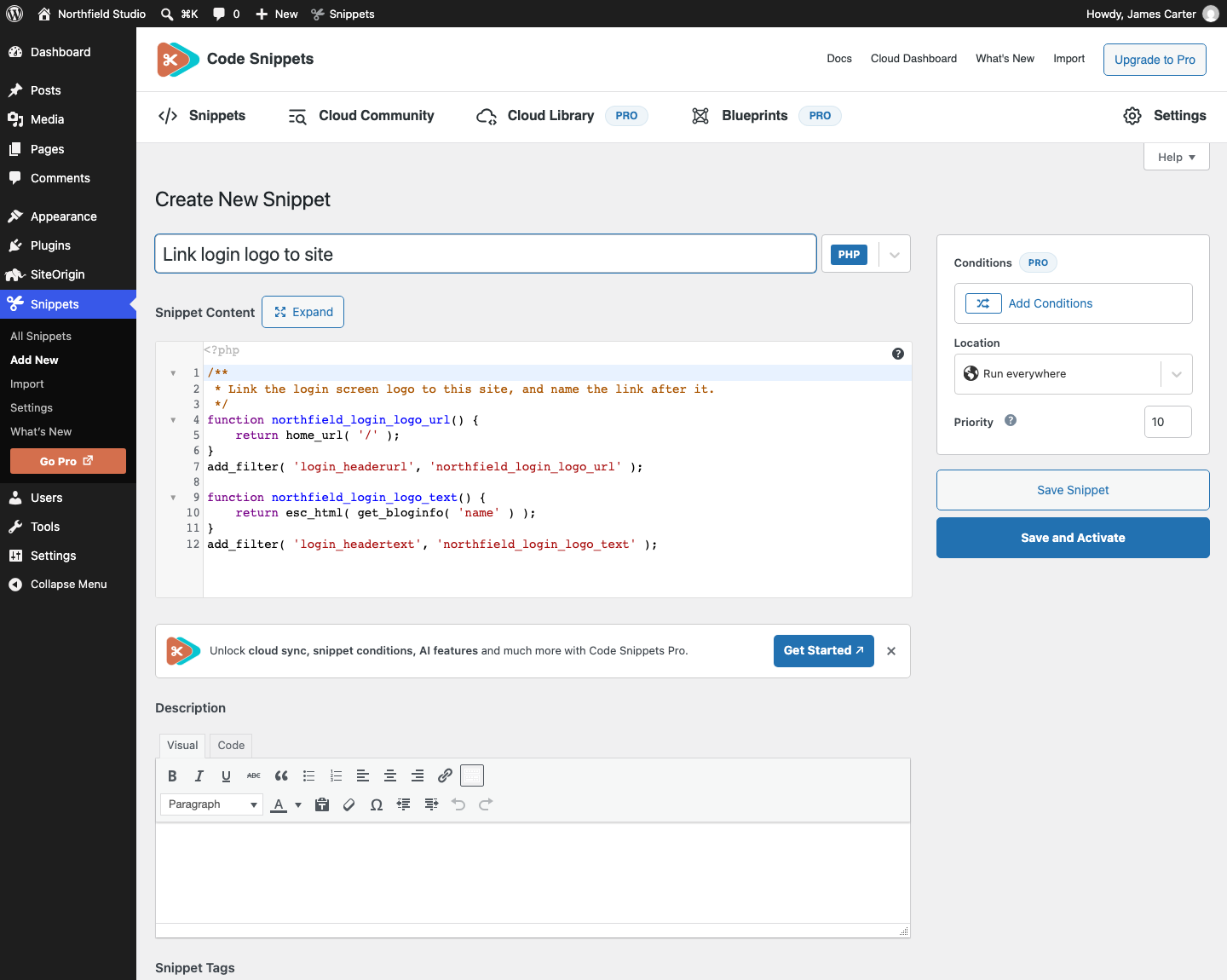Open the special character (omega) picker

[377, 804]
